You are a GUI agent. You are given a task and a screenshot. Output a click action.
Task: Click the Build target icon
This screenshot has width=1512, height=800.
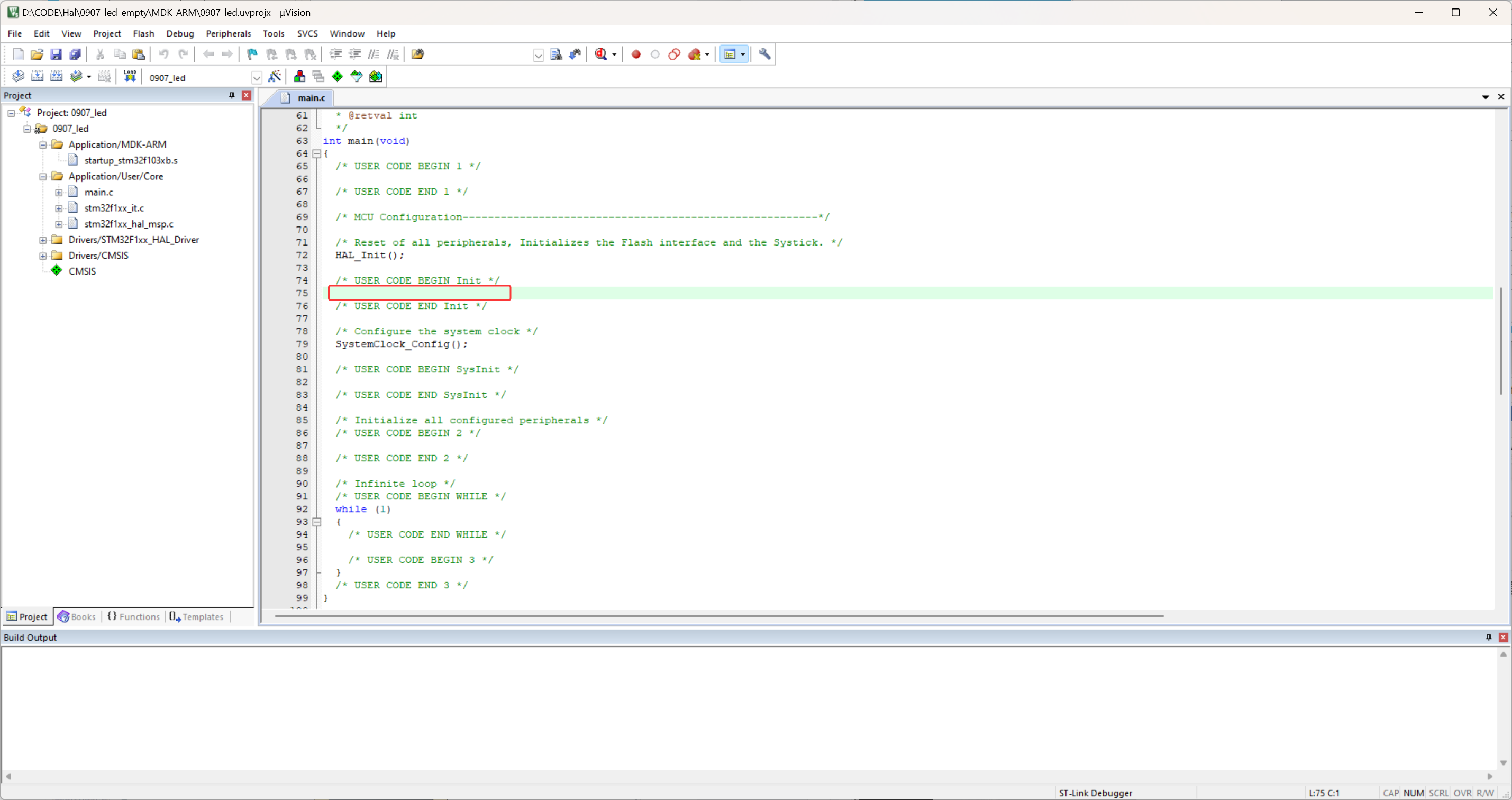[37, 76]
